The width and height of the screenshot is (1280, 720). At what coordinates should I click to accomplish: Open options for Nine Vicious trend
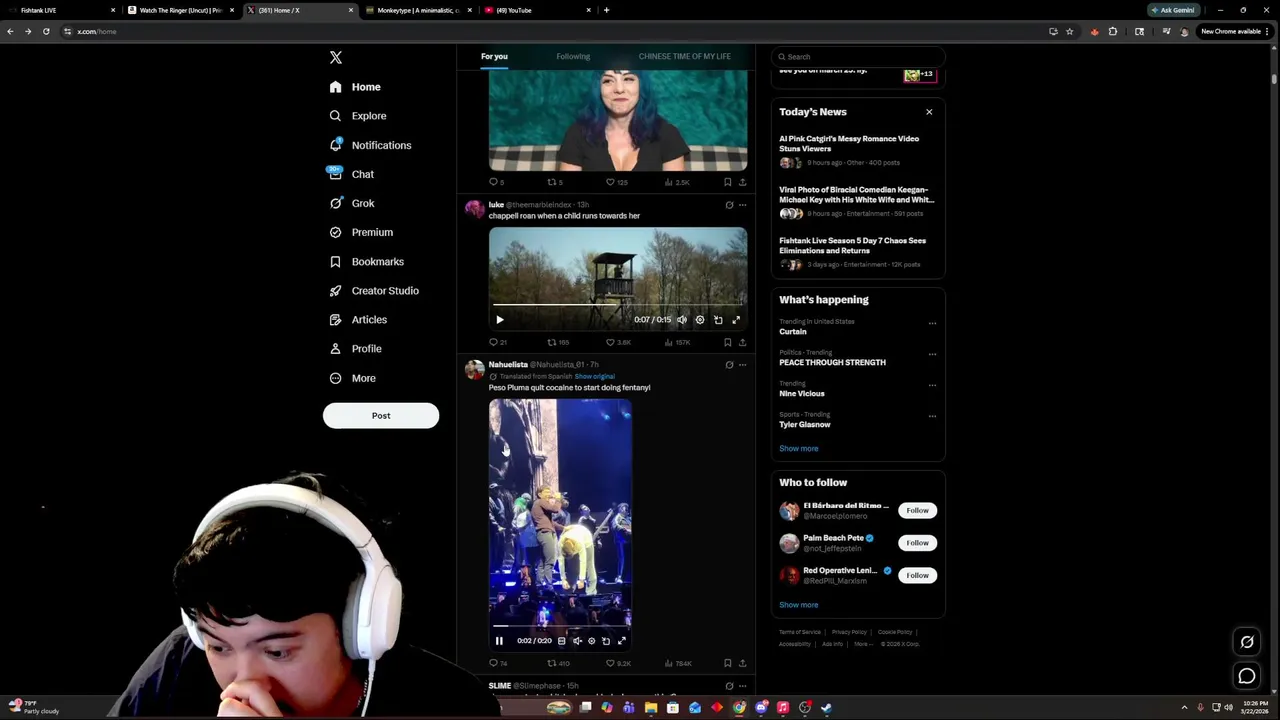932,385
